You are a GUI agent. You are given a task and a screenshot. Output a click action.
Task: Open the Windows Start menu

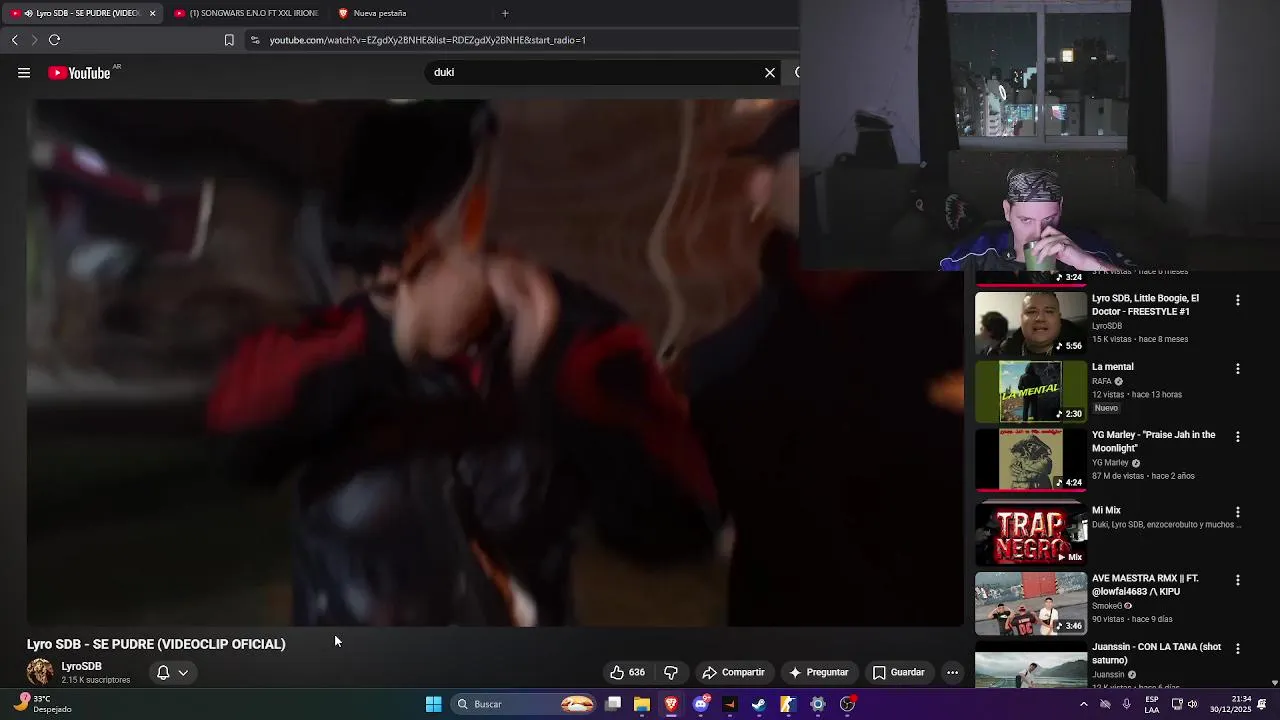click(x=434, y=704)
